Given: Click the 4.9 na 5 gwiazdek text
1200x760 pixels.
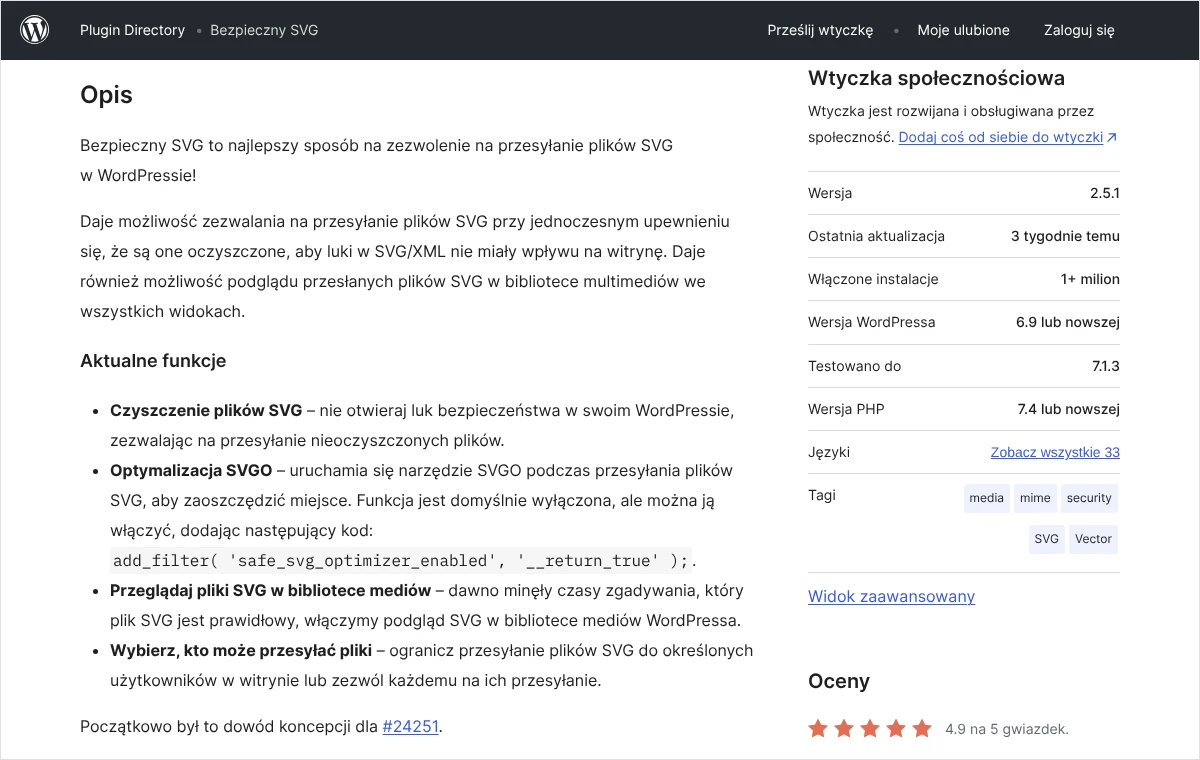Looking at the screenshot, I should click(1007, 729).
